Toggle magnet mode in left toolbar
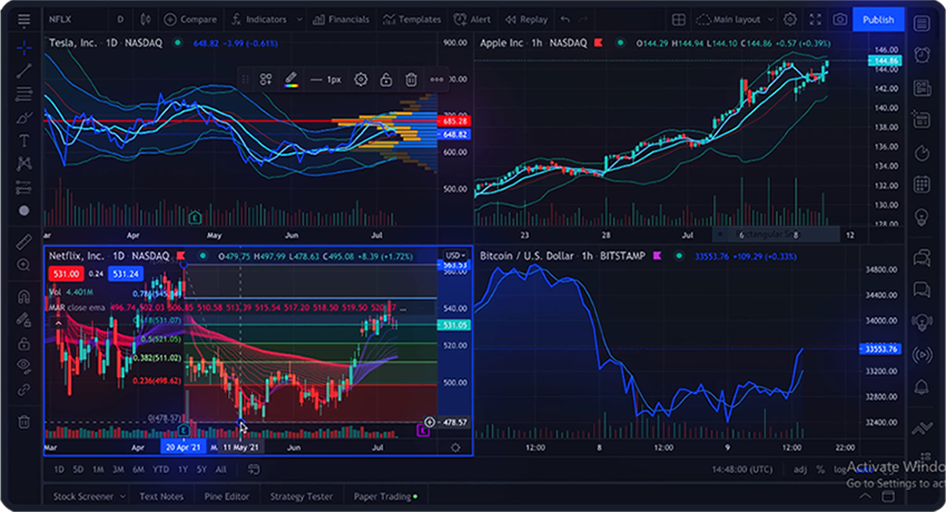 24,296
